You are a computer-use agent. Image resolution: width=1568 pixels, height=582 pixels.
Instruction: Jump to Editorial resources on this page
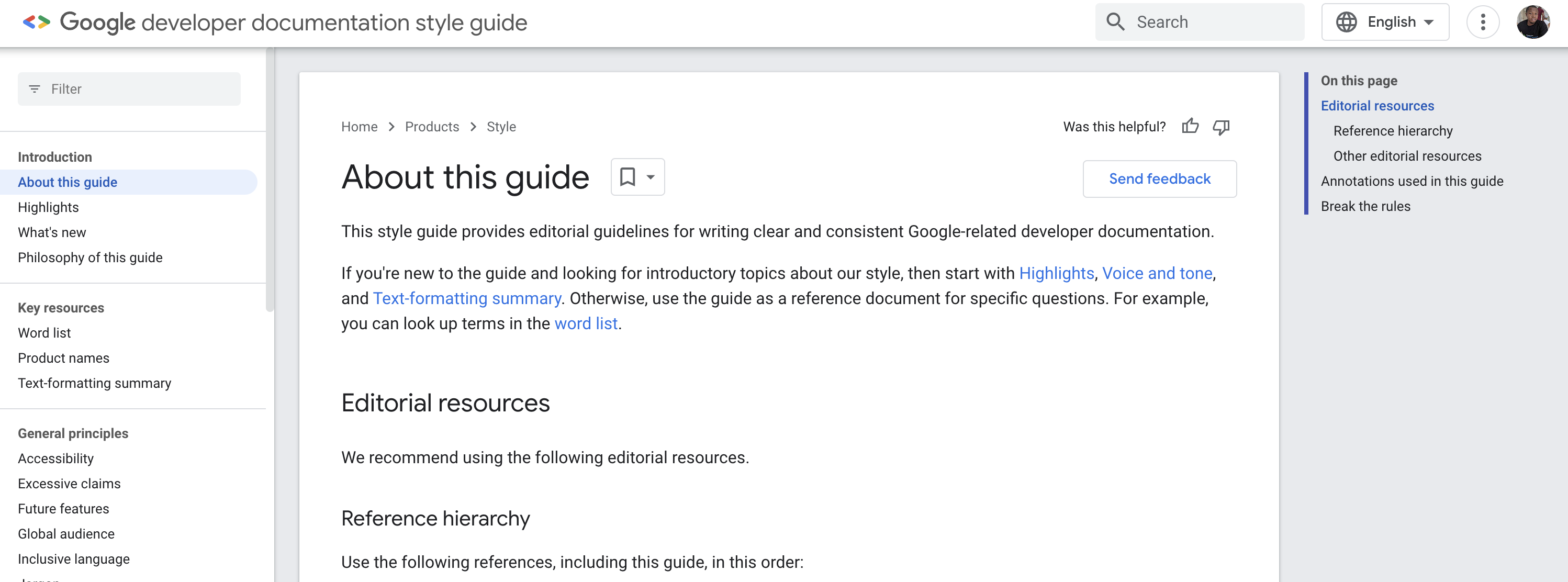pyautogui.click(x=1377, y=106)
